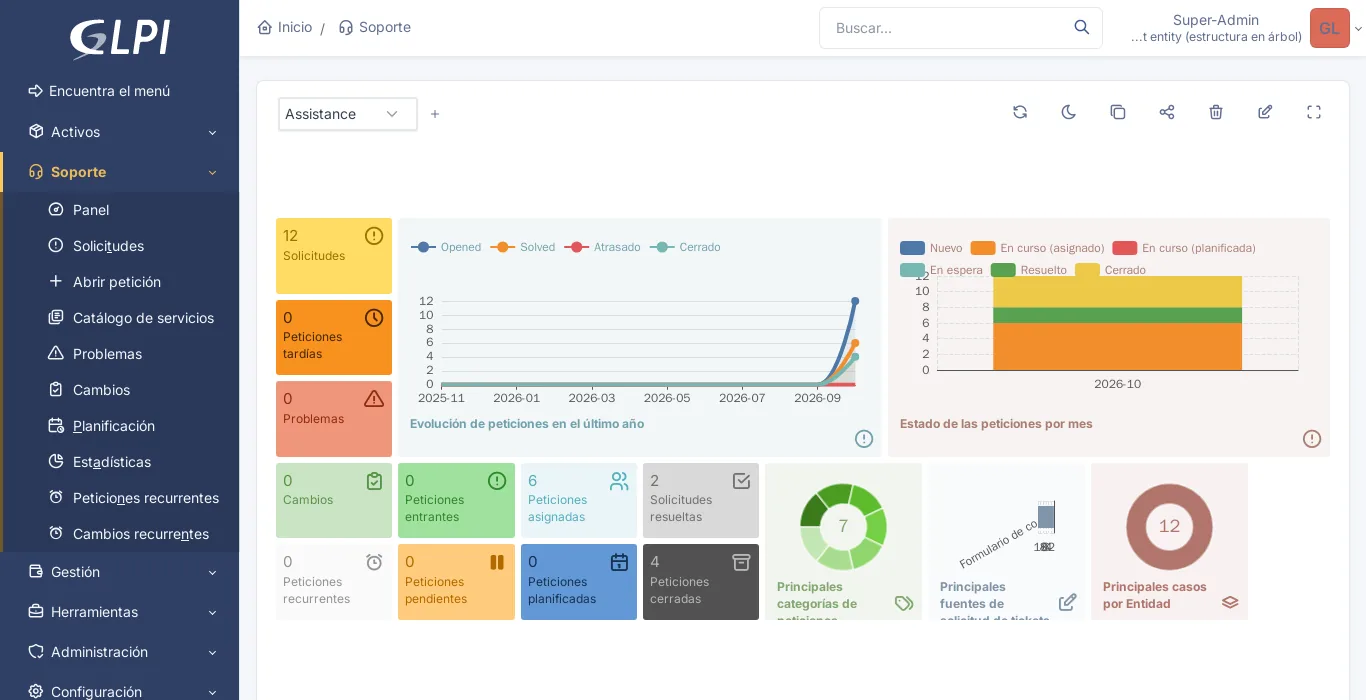Open Catálogo de servicios
The height and width of the screenshot is (700, 1366).
coord(121,318)
